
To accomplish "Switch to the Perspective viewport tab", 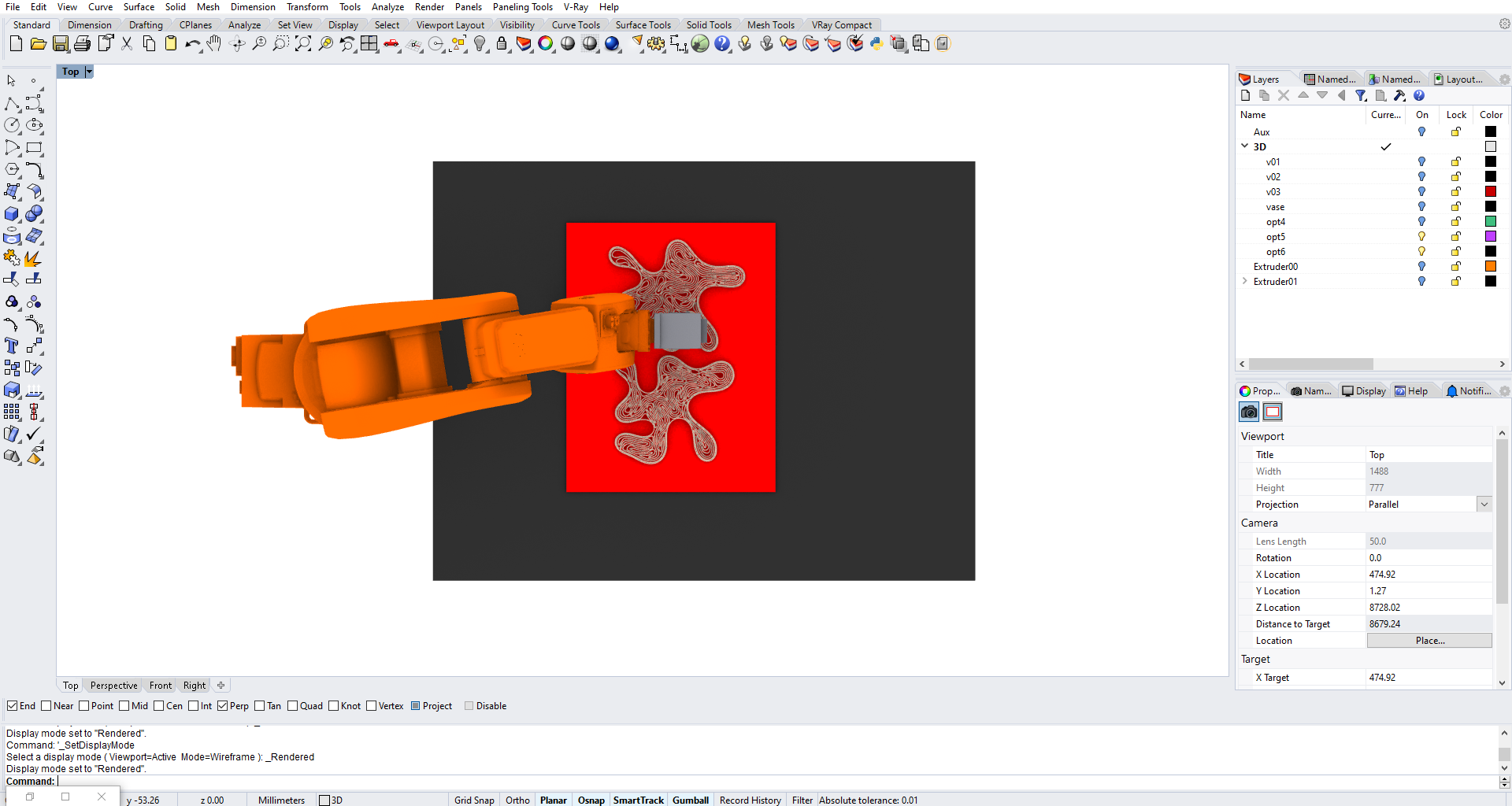I will pyautogui.click(x=113, y=686).
